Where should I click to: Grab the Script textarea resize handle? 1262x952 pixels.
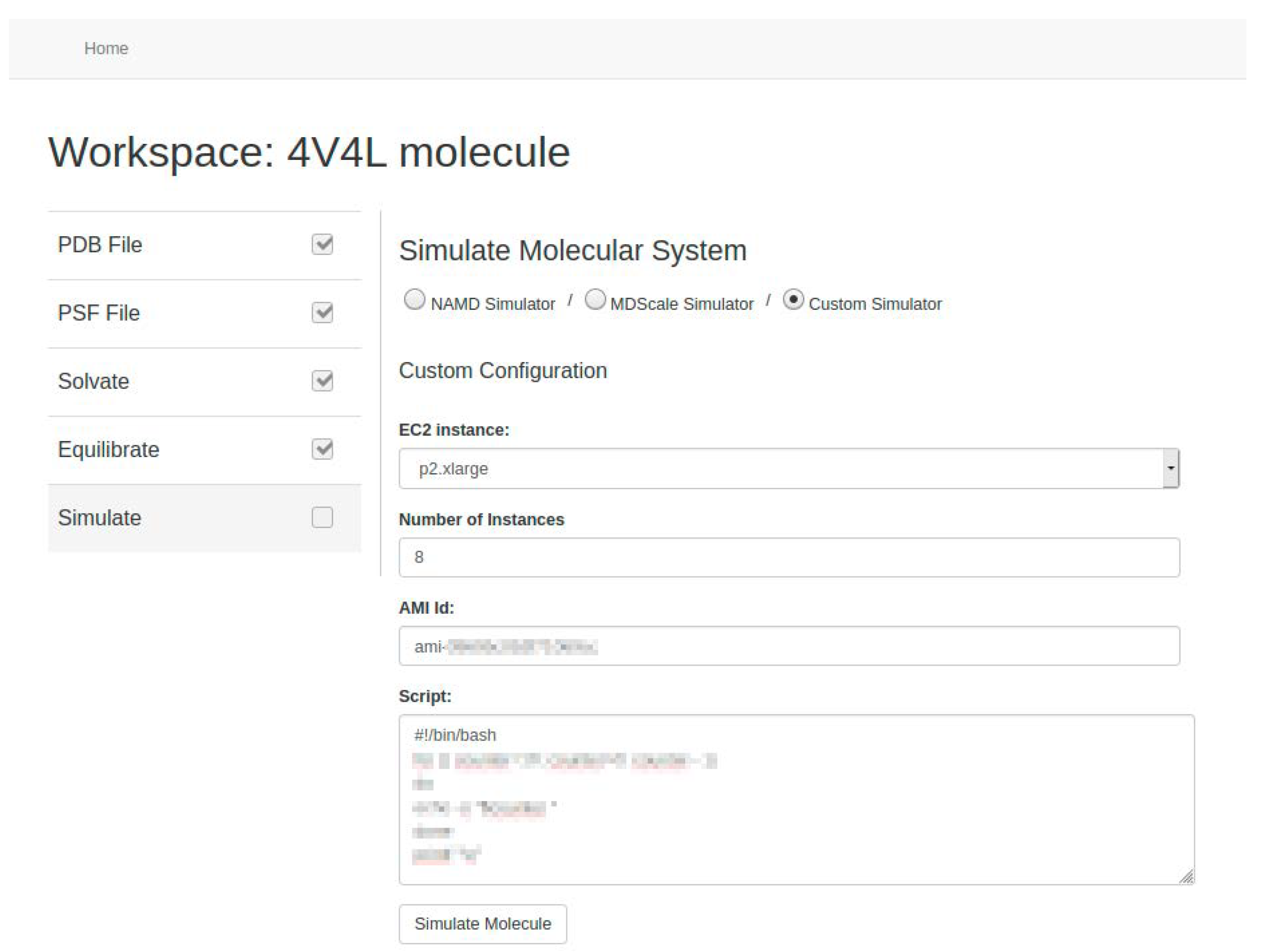1186,877
